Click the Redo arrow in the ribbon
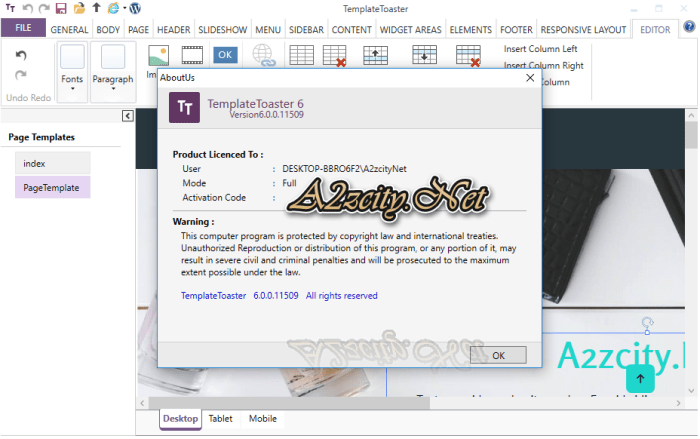This screenshot has width=700, height=439. click(21, 75)
